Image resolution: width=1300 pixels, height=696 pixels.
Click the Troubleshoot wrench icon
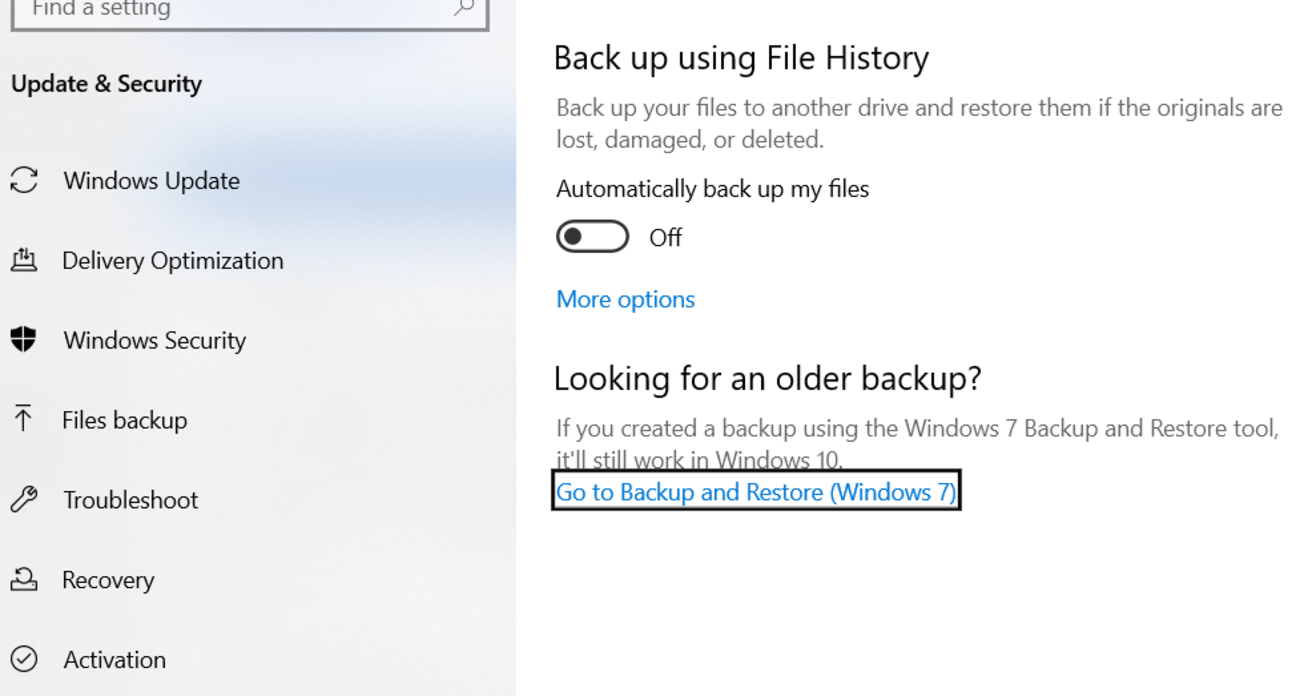coord(24,499)
